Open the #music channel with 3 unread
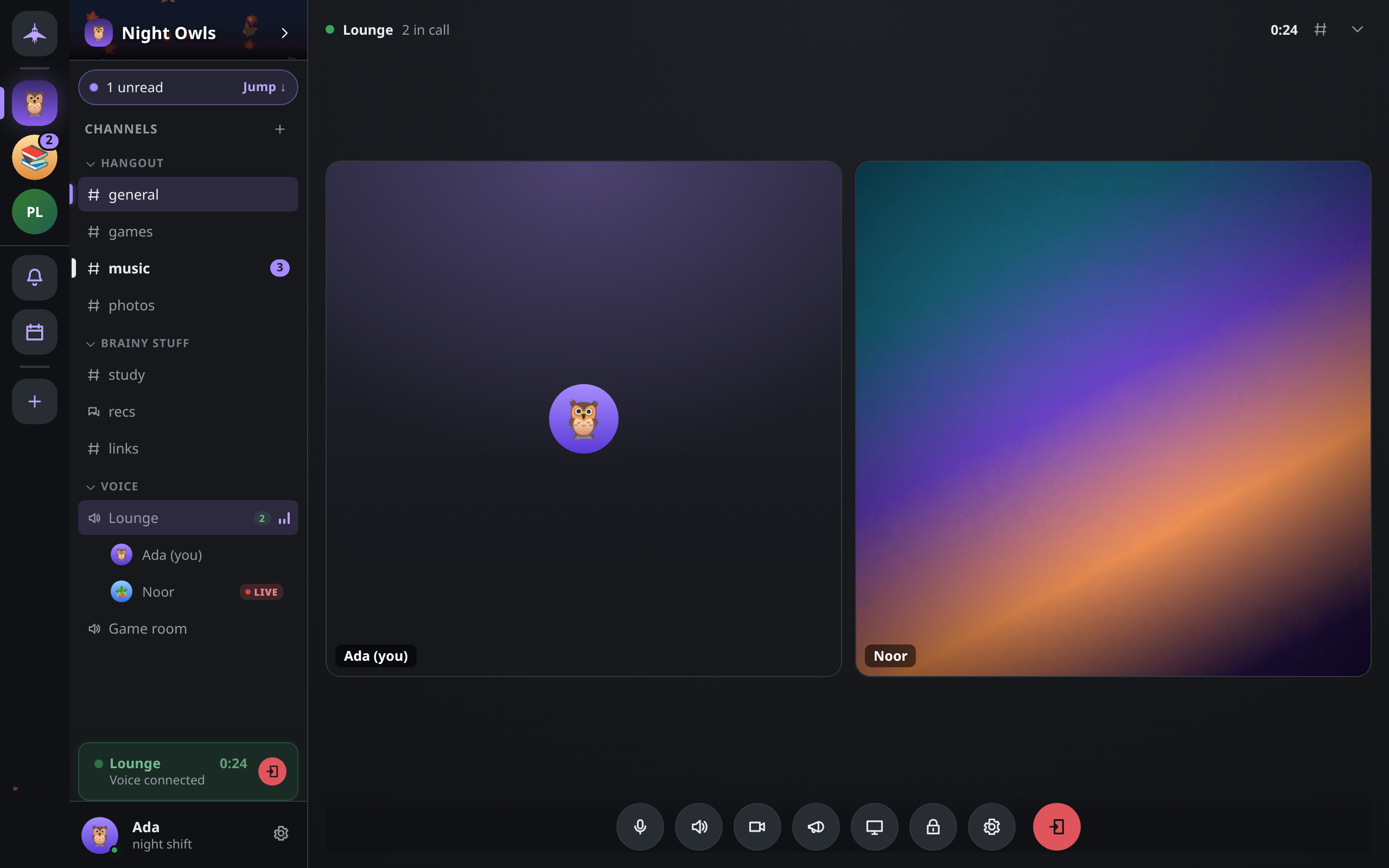Viewport: 1389px width, 868px height. (x=188, y=268)
